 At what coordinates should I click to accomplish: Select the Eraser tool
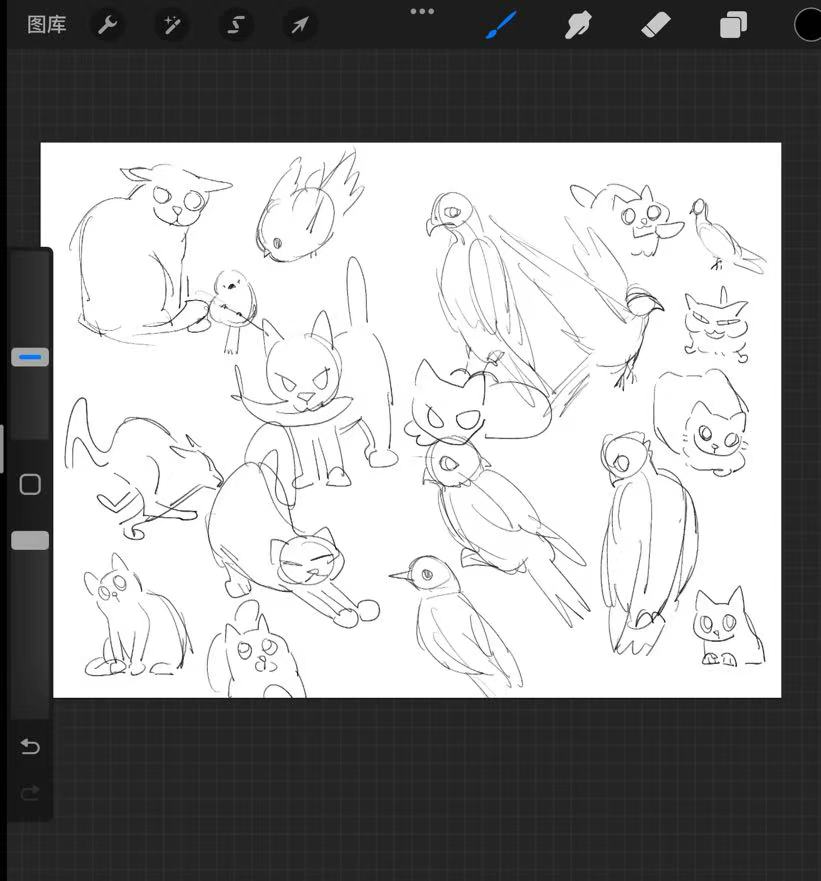pyautogui.click(x=655, y=25)
